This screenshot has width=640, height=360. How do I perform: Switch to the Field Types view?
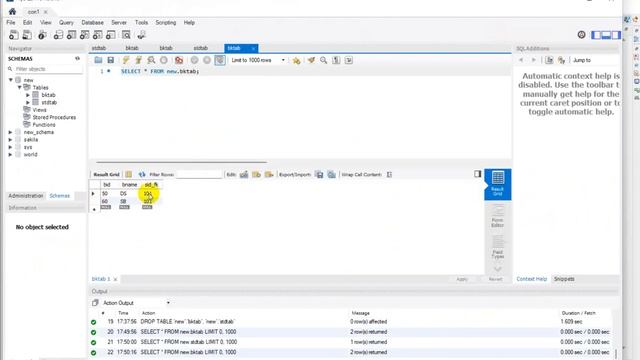(498, 247)
